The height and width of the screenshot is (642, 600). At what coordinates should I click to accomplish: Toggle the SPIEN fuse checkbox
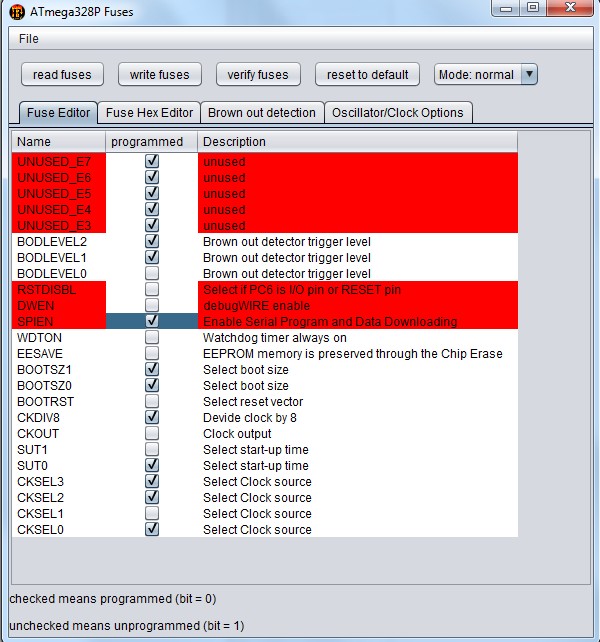[152, 321]
